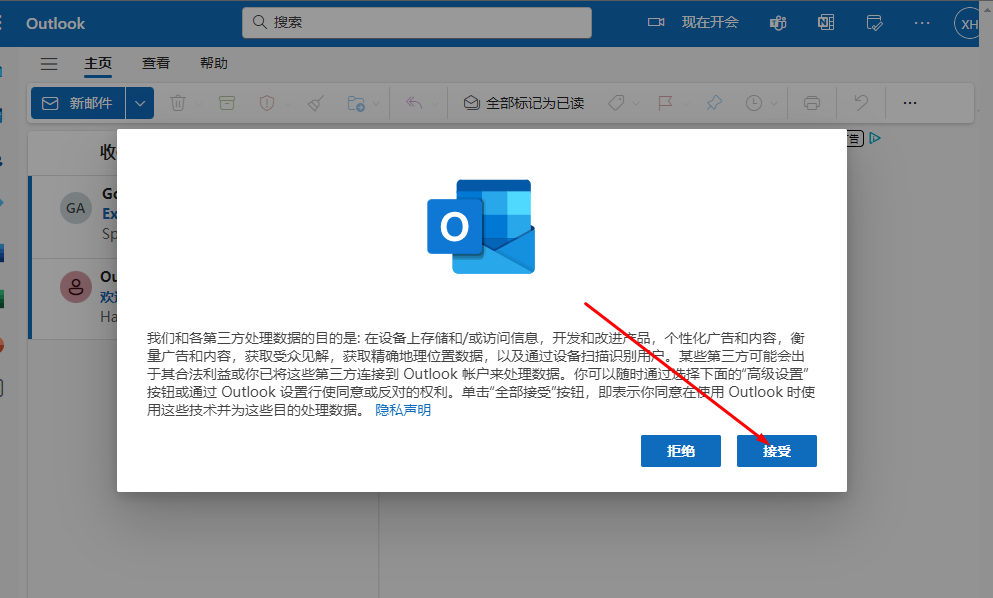Expand the 新邮件 dropdown arrow

pyautogui.click(x=140, y=103)
